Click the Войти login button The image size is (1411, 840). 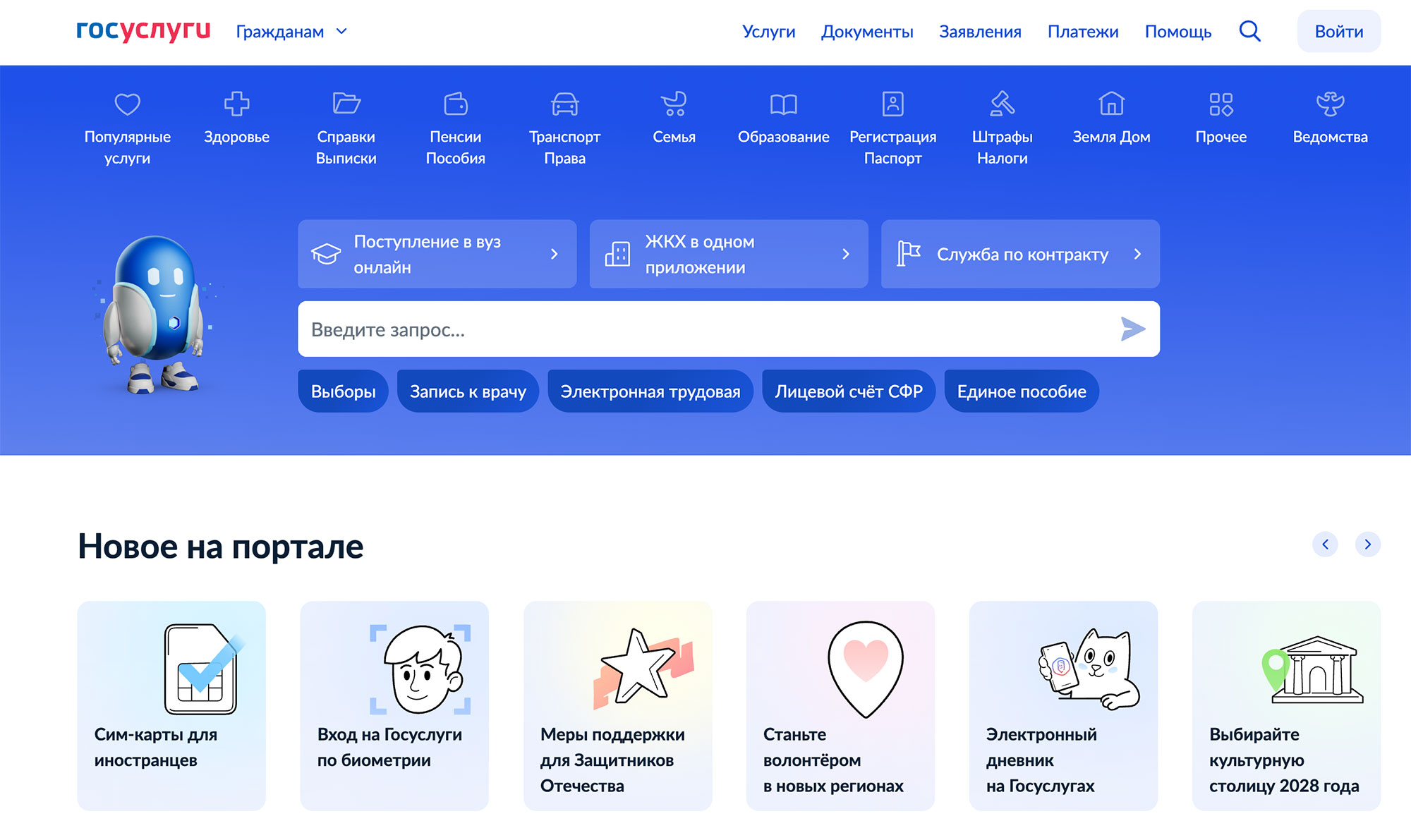(1339, 31)
